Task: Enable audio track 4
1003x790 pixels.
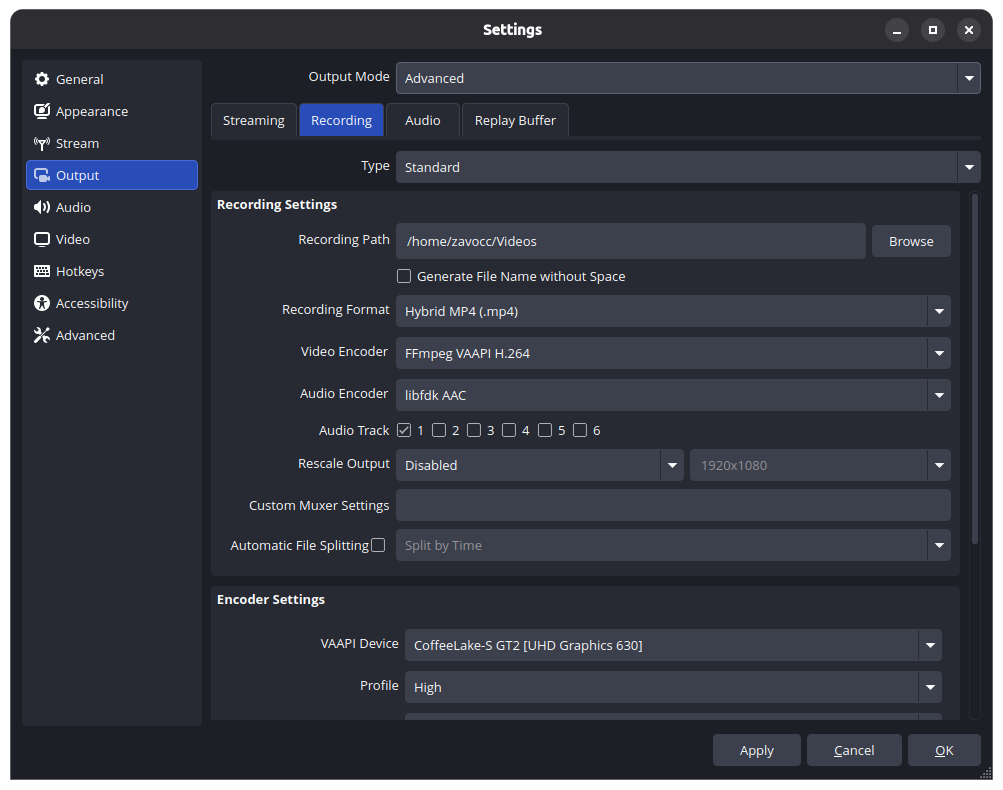Action: pyautogui.click(x=509, y=430)
